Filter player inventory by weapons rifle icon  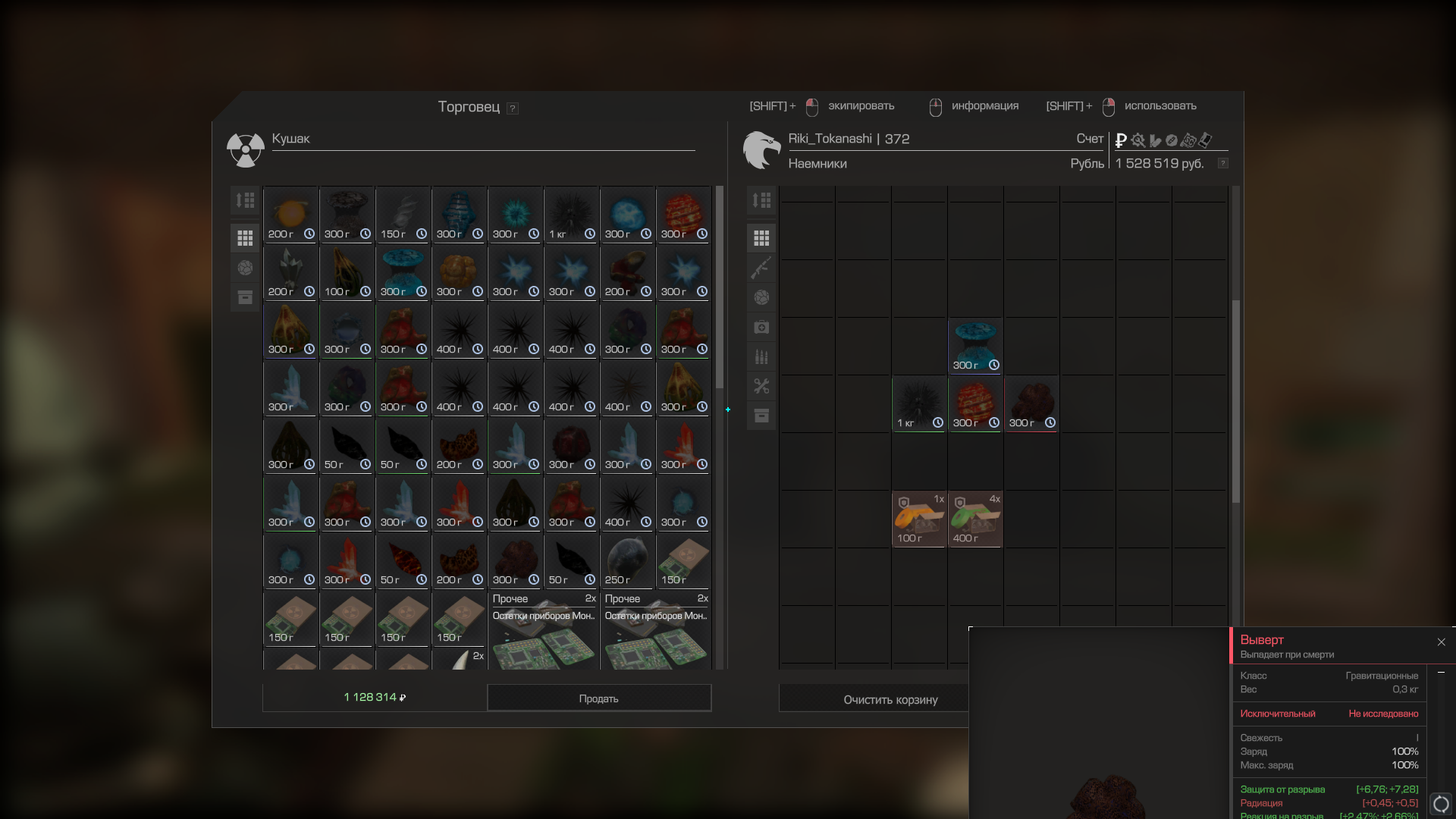tap(761, 268)
